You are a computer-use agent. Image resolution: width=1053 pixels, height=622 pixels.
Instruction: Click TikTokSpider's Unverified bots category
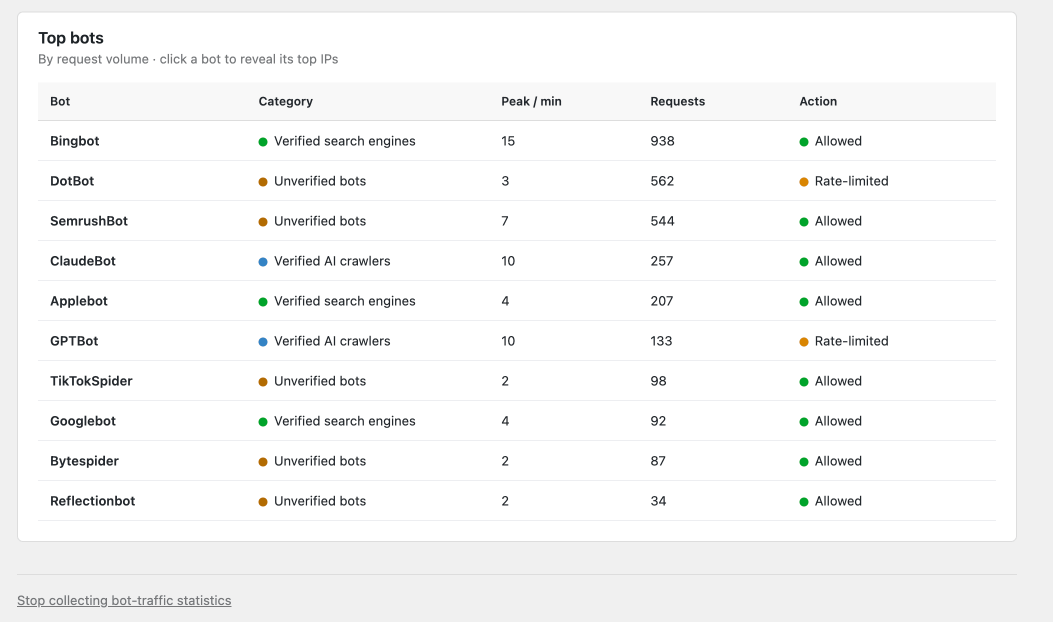point(312,381)
